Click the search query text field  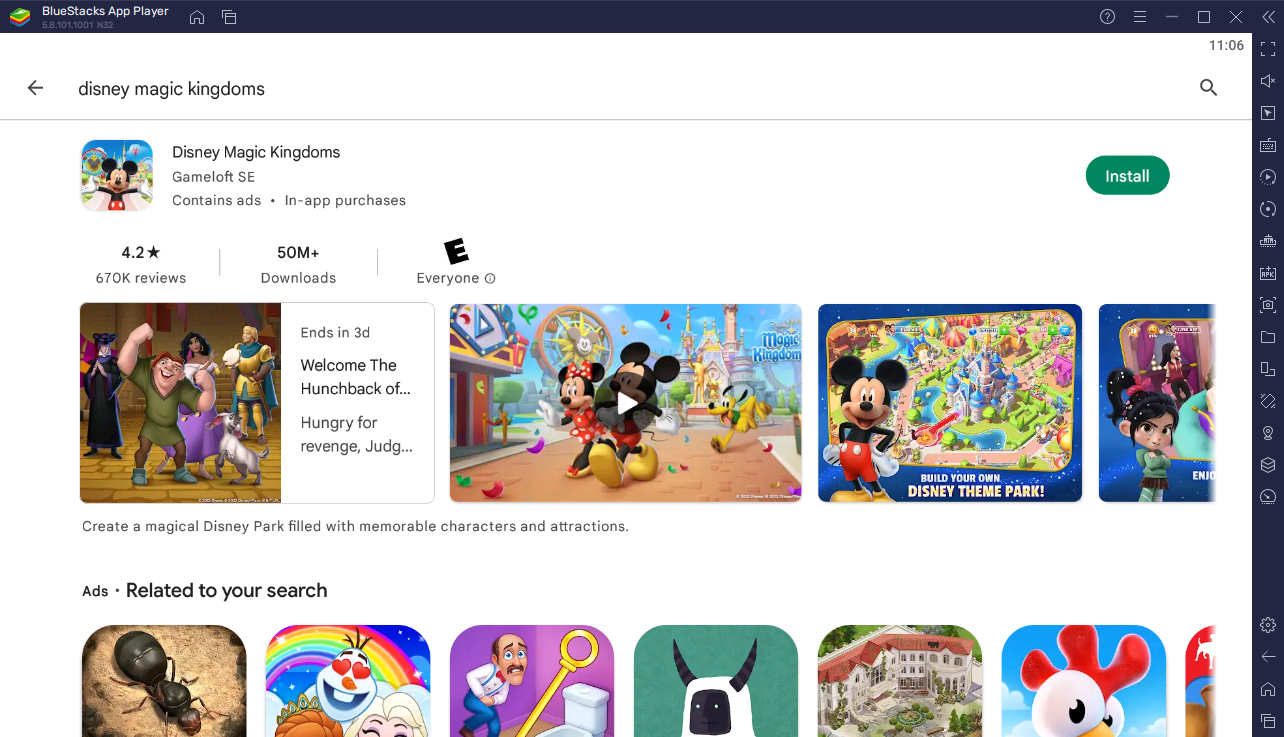(172, 89)
